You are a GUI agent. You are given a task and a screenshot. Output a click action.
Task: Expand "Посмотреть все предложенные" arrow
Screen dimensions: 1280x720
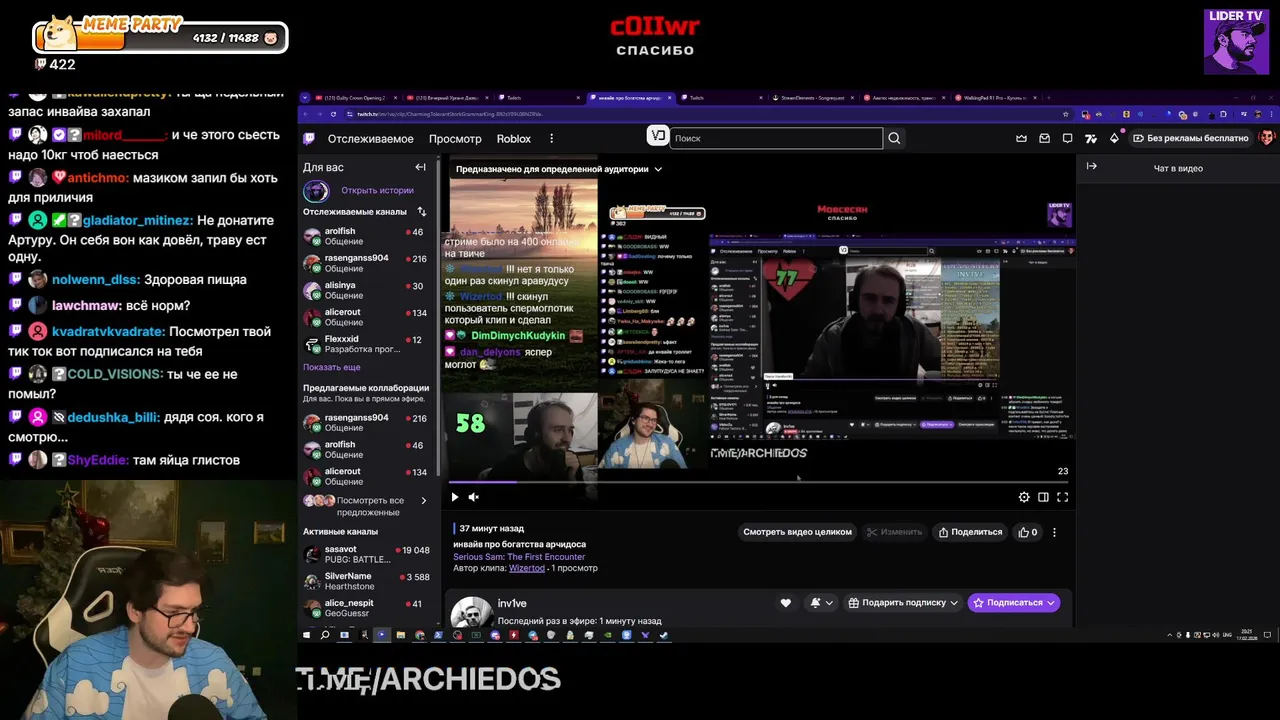pos(423,500)
